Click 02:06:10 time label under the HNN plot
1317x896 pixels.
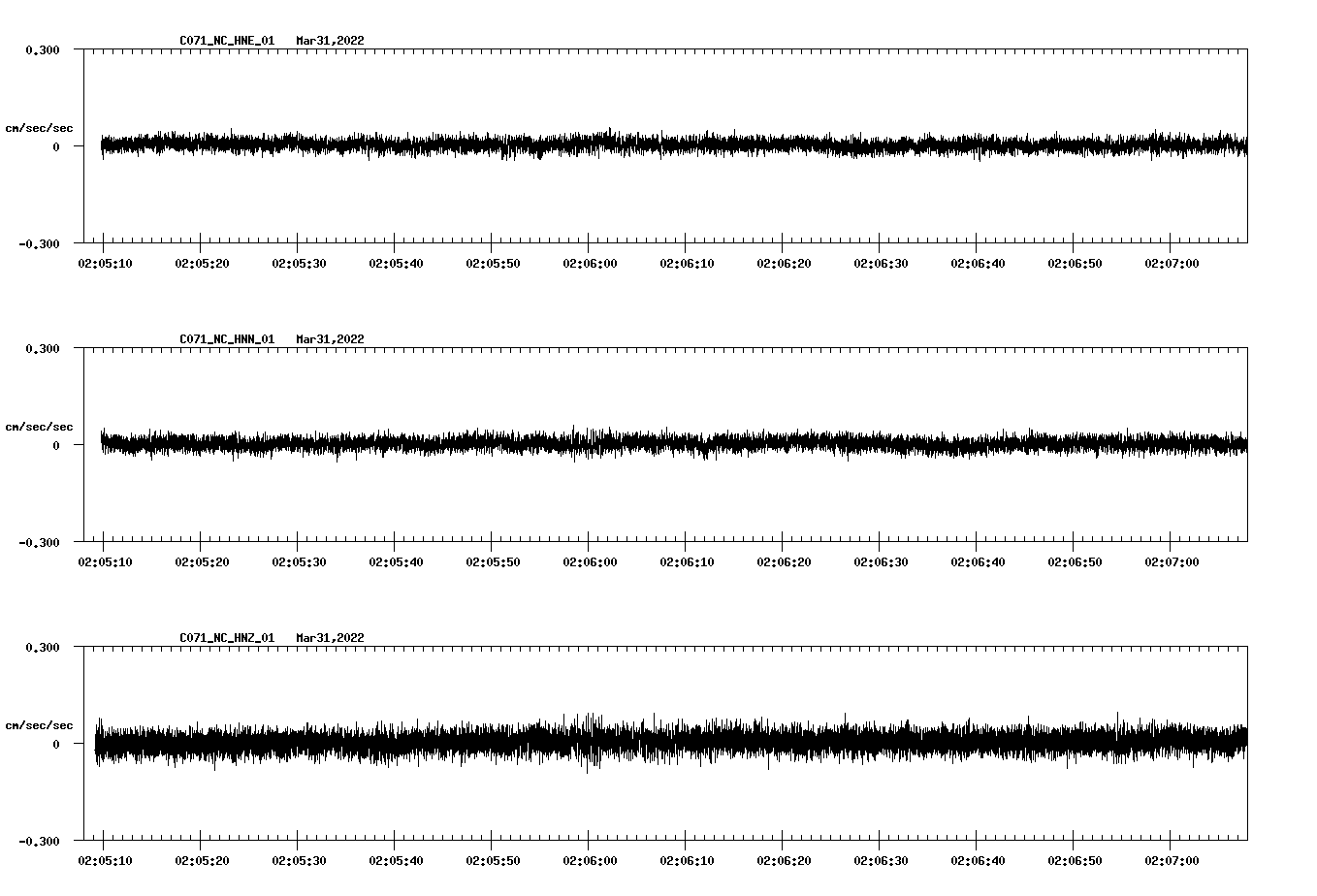(x=687, y=562)
